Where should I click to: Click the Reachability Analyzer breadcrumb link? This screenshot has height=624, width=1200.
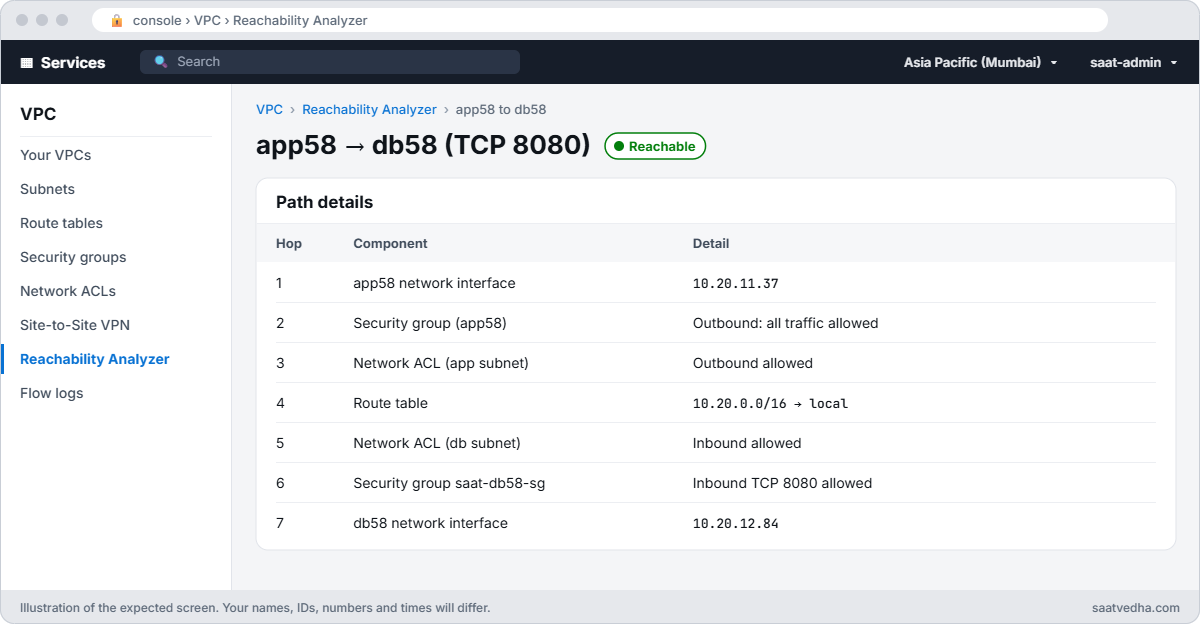pyautogui.click(x=369, y=109)
